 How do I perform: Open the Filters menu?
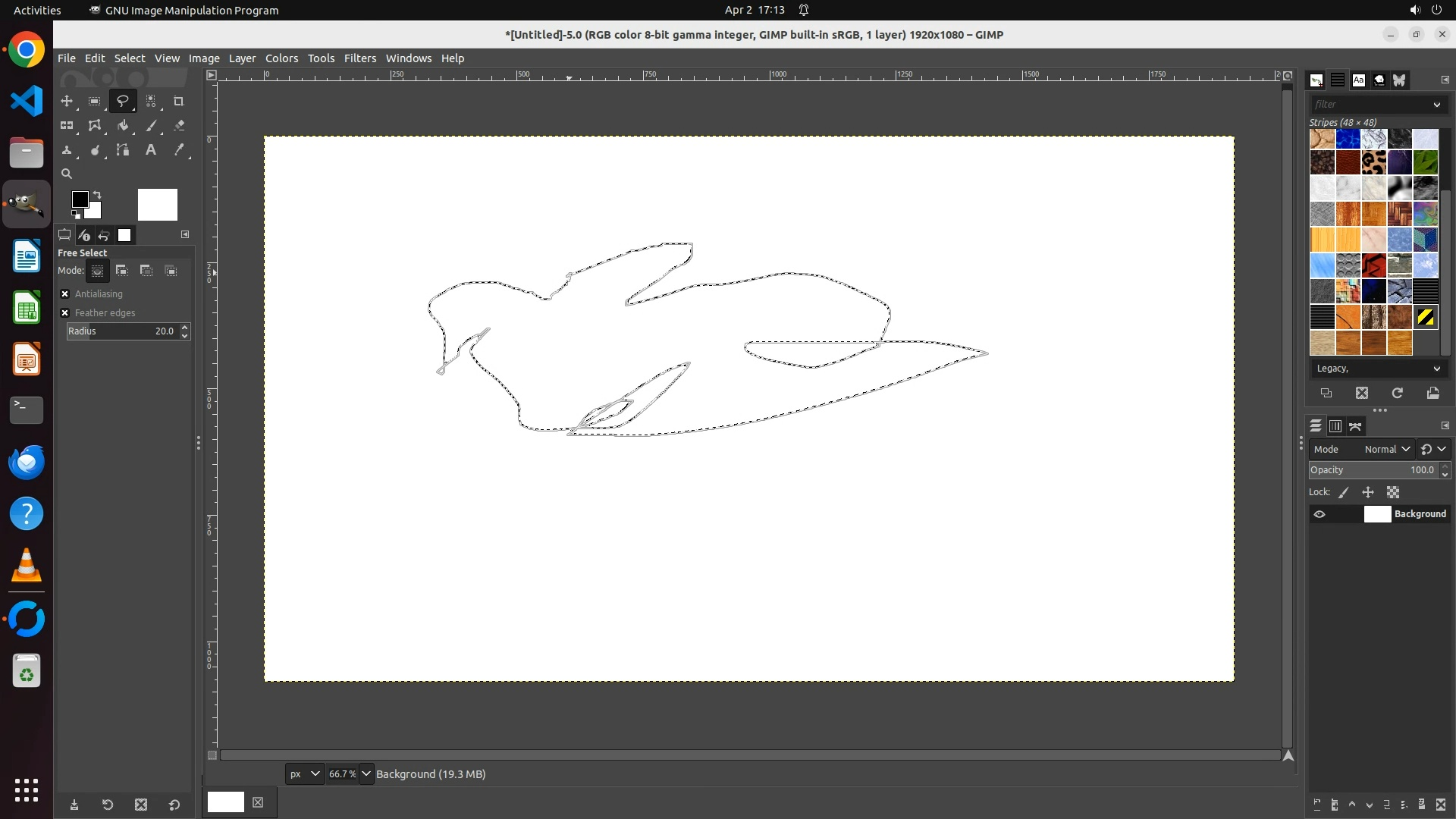click(359, 58)
